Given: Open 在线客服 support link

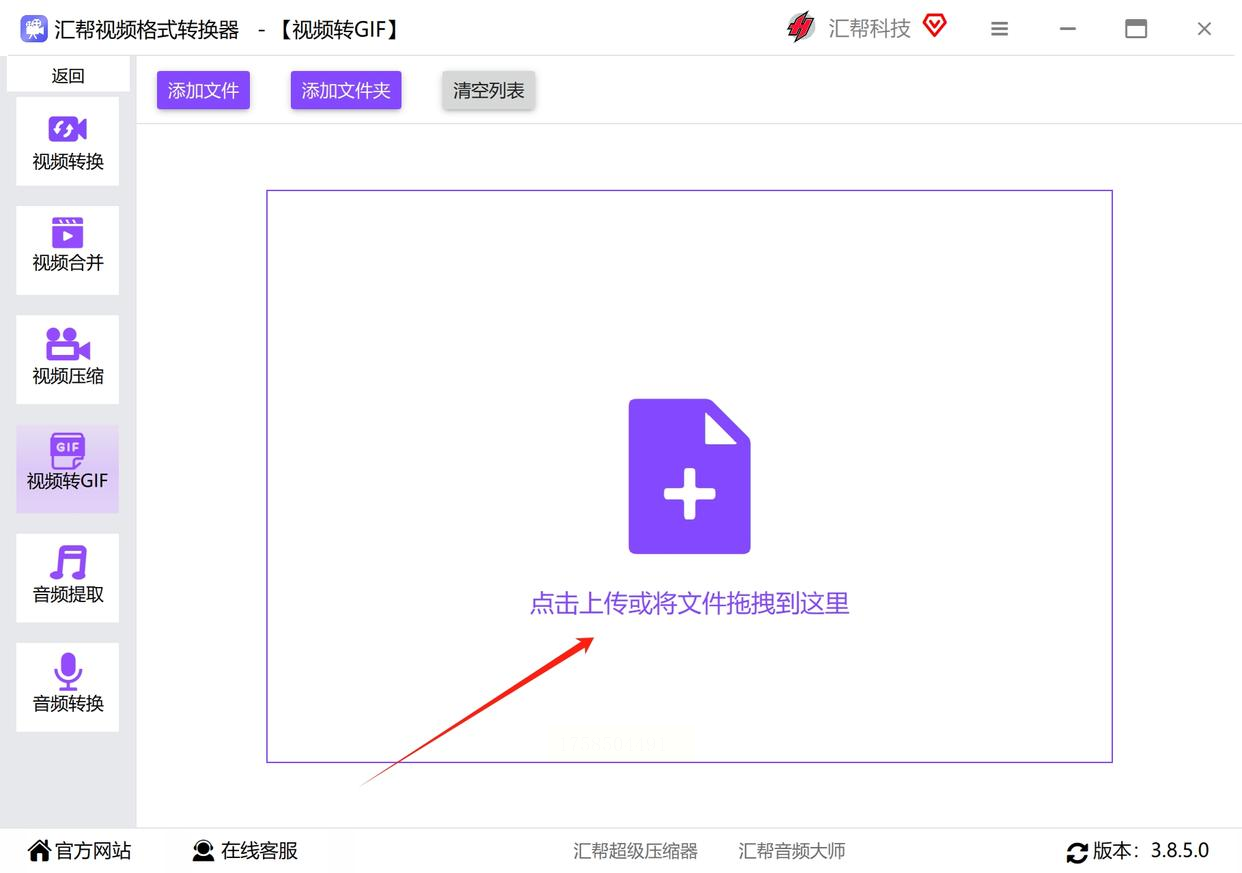Looking at the screenshot, I should coord(246,851).
